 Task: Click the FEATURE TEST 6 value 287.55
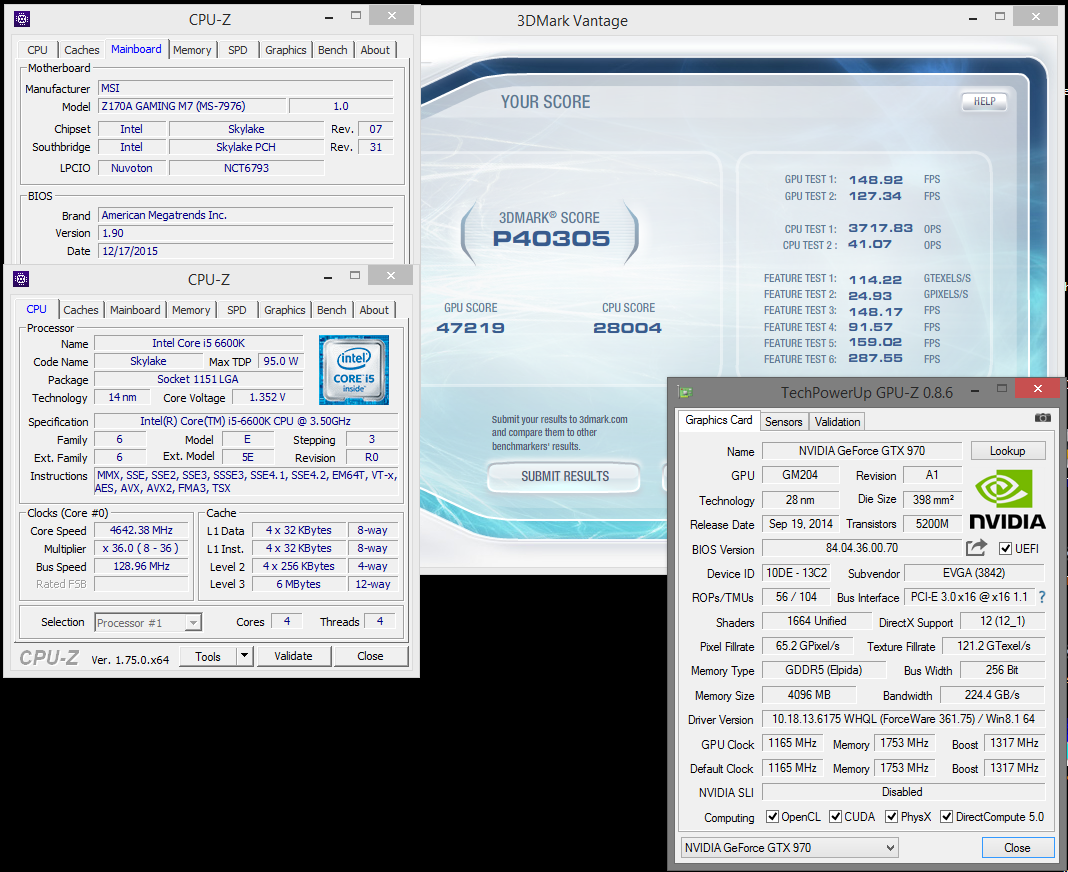[875, 358]
